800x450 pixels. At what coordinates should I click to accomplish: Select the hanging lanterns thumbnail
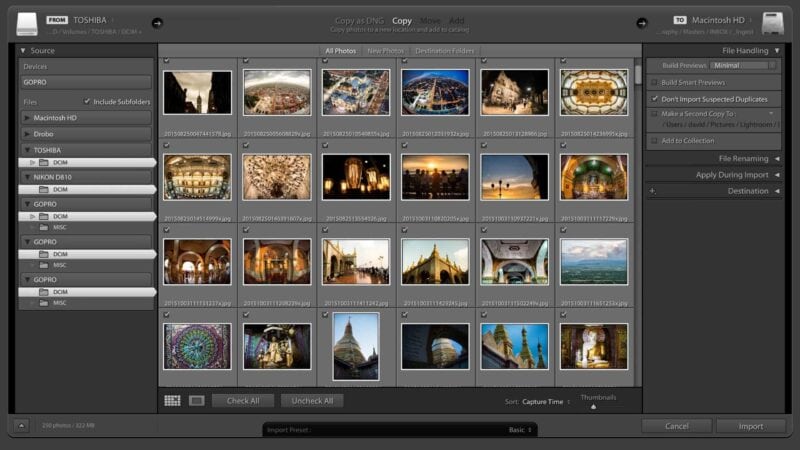(x=356, y=177)
